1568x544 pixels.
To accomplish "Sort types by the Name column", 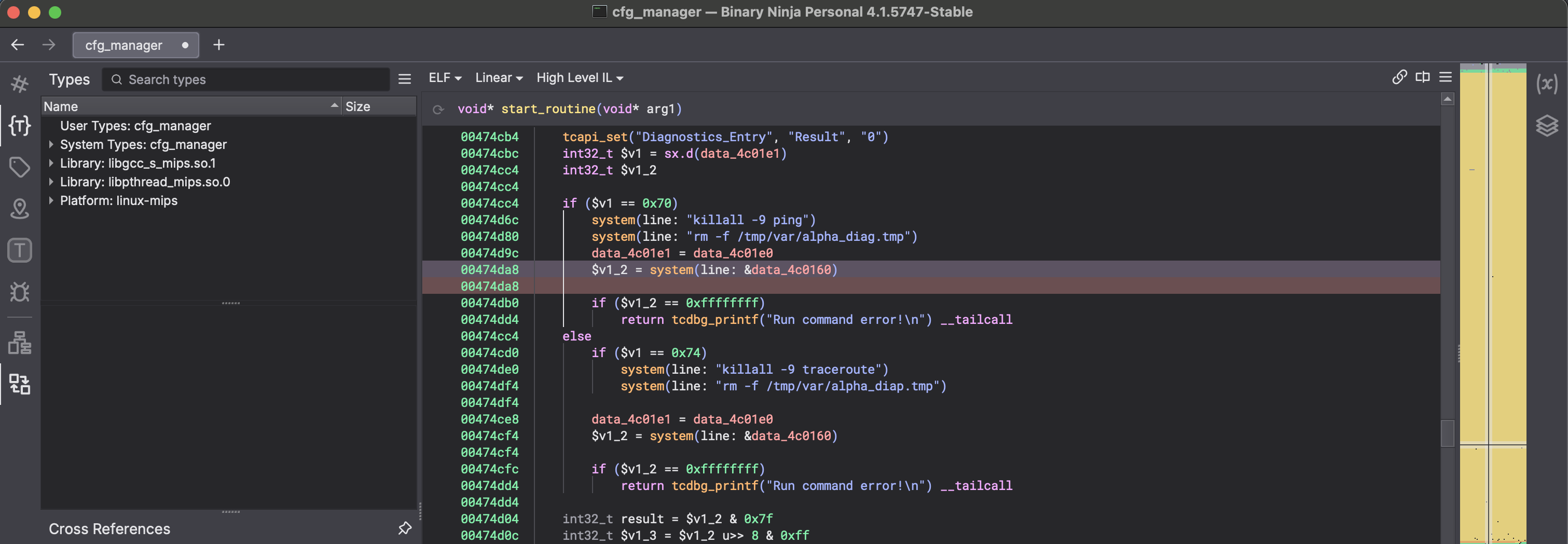I will 190,106.
